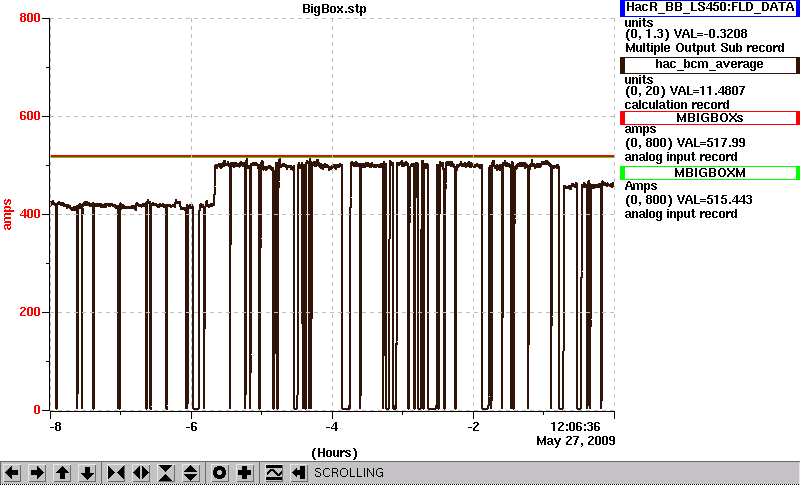
Task: Click the vertical zoom-out up-down triangles icon
Action: [x=191, y=473]
